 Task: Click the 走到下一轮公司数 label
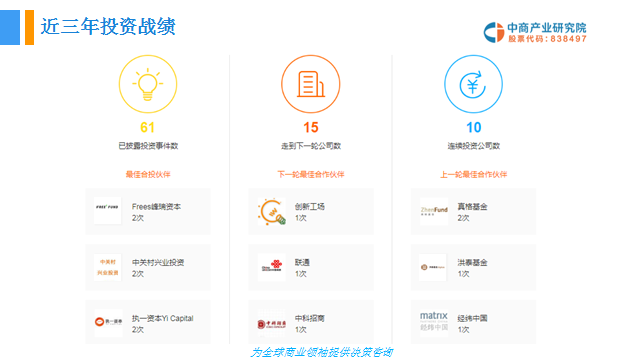311,146
